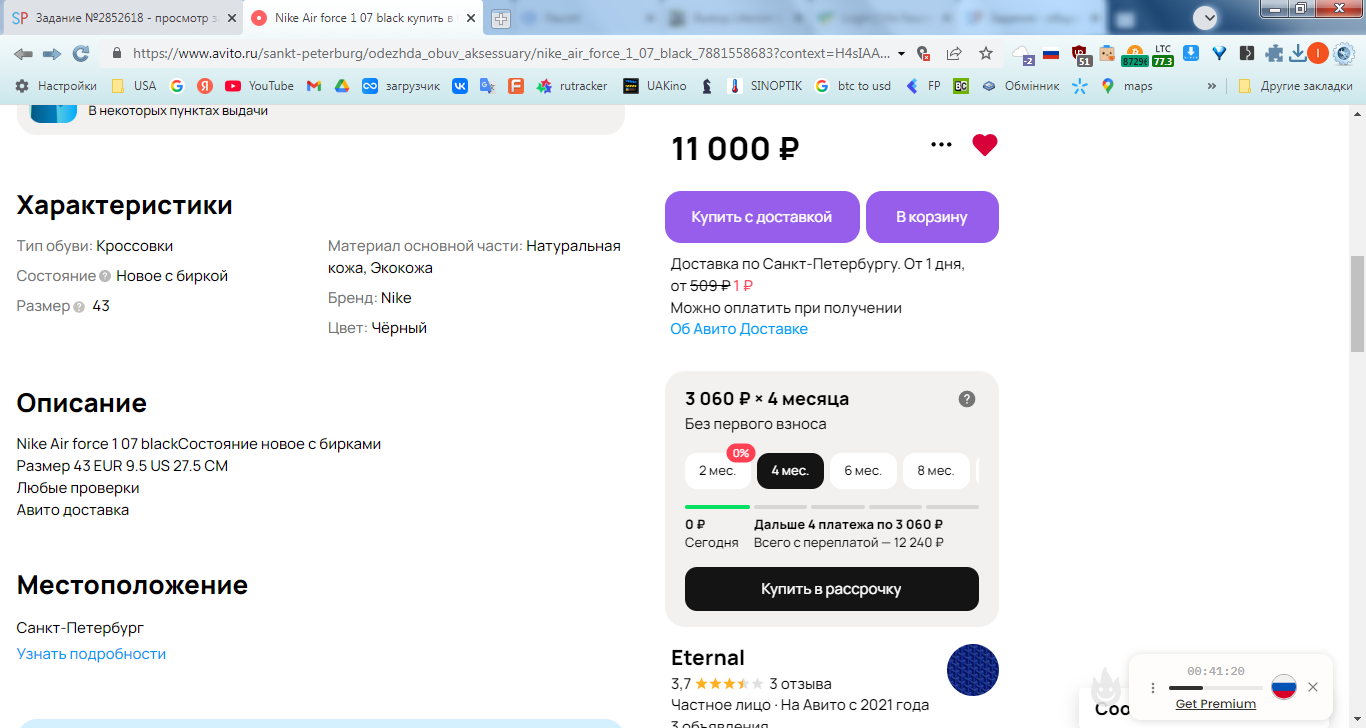Reload the Avito page
This screenshot has width=1366, height=728.
(81, 53)
